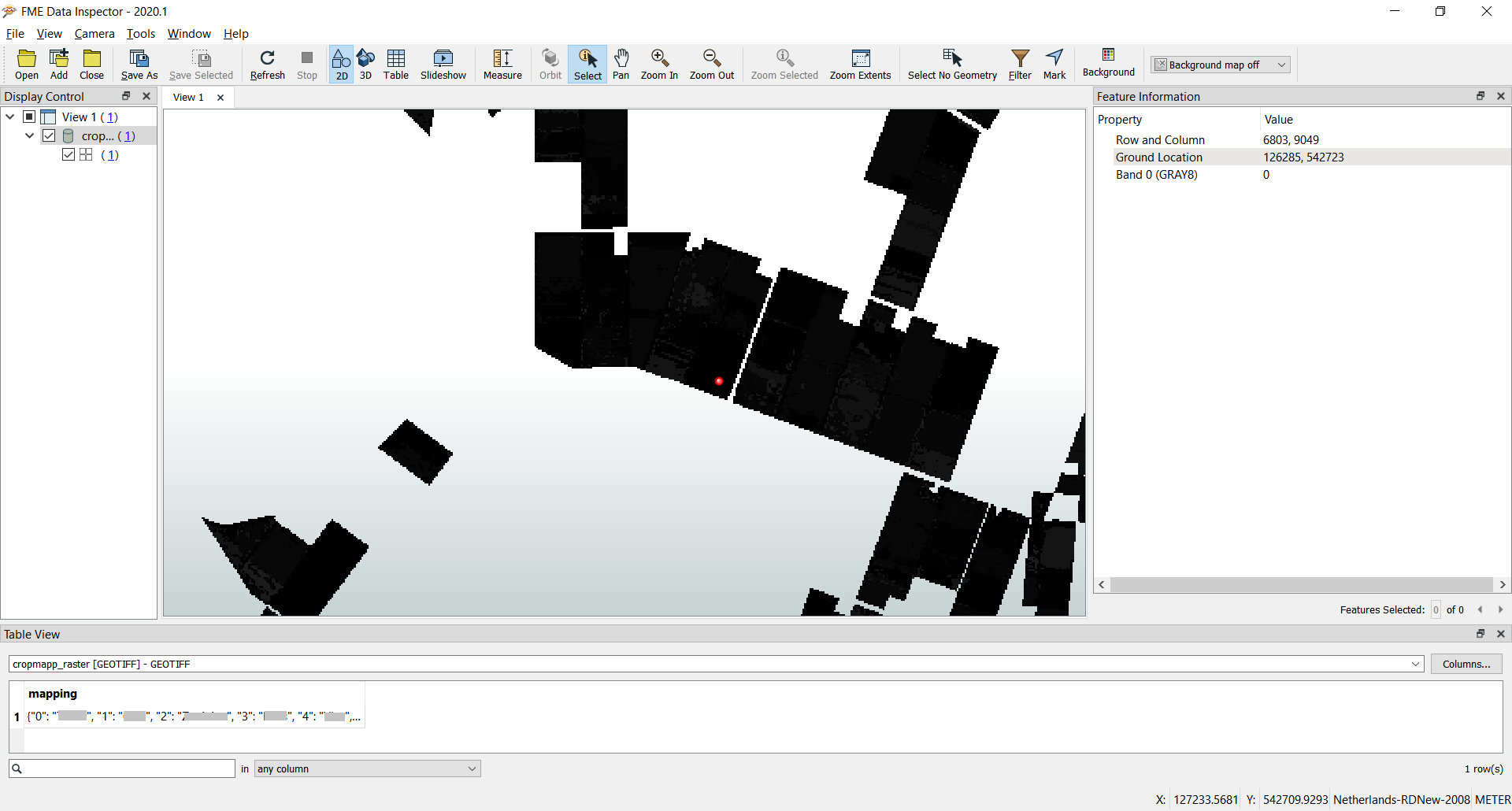Select the first mapping table row
Viewport: 1512px width, 811px height.
click(194, 717)
